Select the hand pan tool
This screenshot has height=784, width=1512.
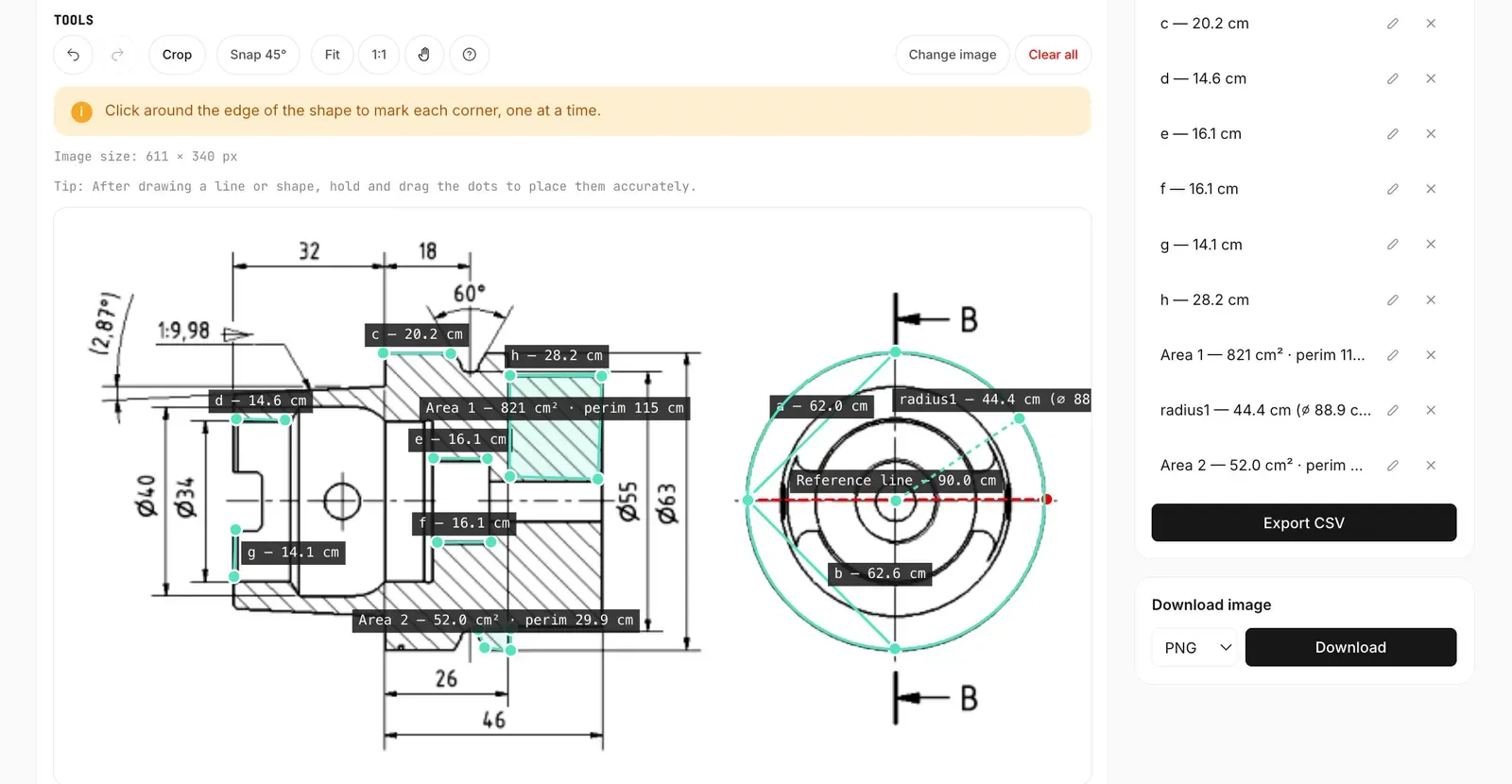pos(424,55)
